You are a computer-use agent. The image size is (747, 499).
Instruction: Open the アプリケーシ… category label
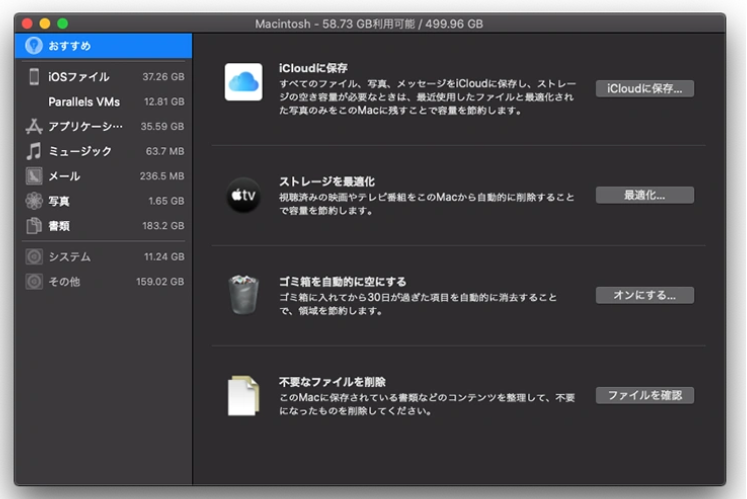tap(85, 126)
